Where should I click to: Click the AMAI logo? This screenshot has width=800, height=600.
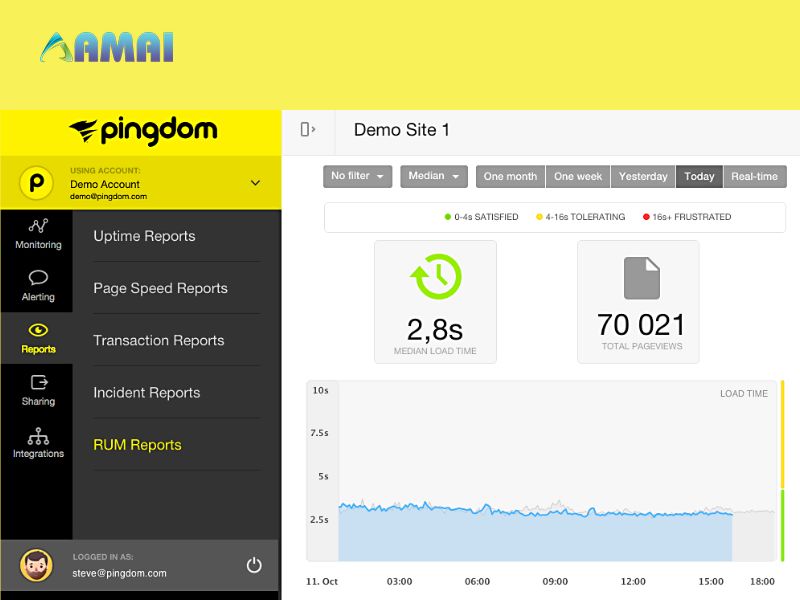pyautogui.click(x=107, y=47)
